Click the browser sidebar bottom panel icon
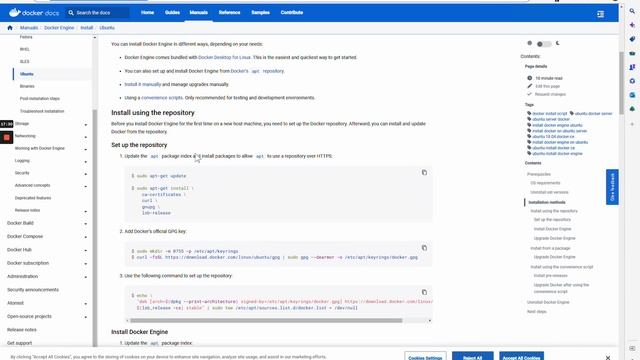Screen dimensions: 640x360 click(x=632, y=348)
